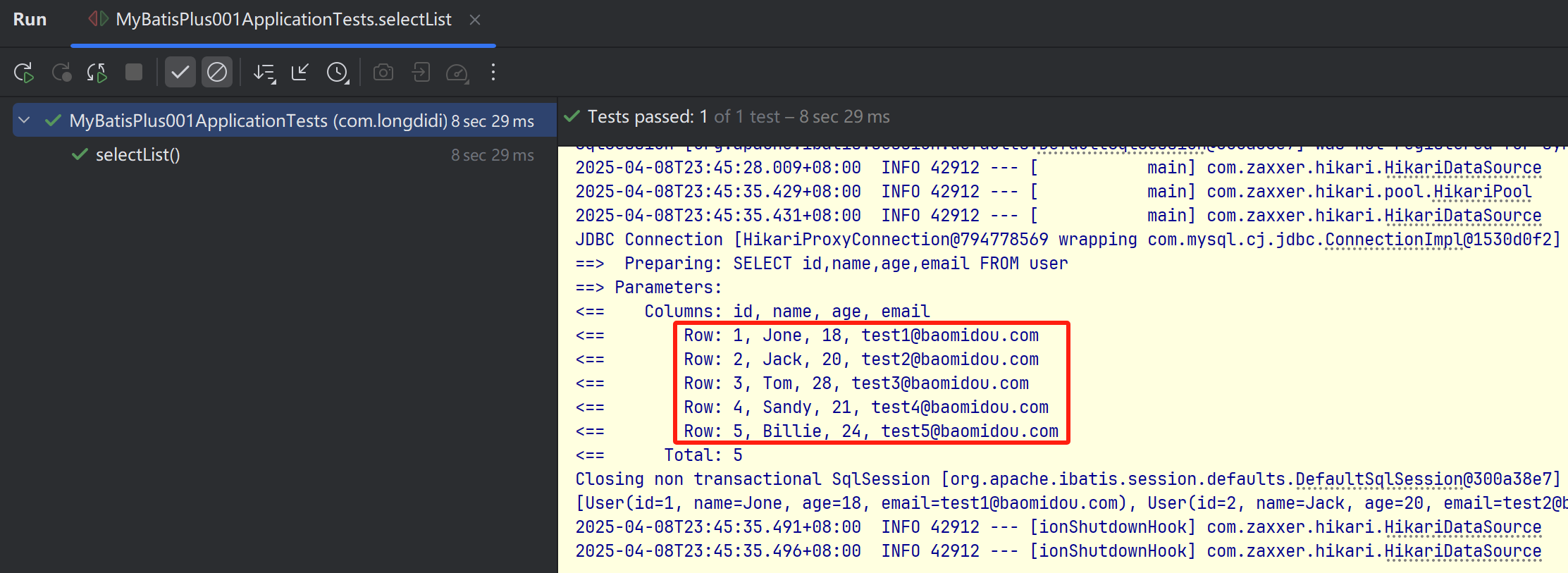This screenshot has height=573, width=1568.
Task: Click the Import tests arrow icon
Action: pos(300,73)
